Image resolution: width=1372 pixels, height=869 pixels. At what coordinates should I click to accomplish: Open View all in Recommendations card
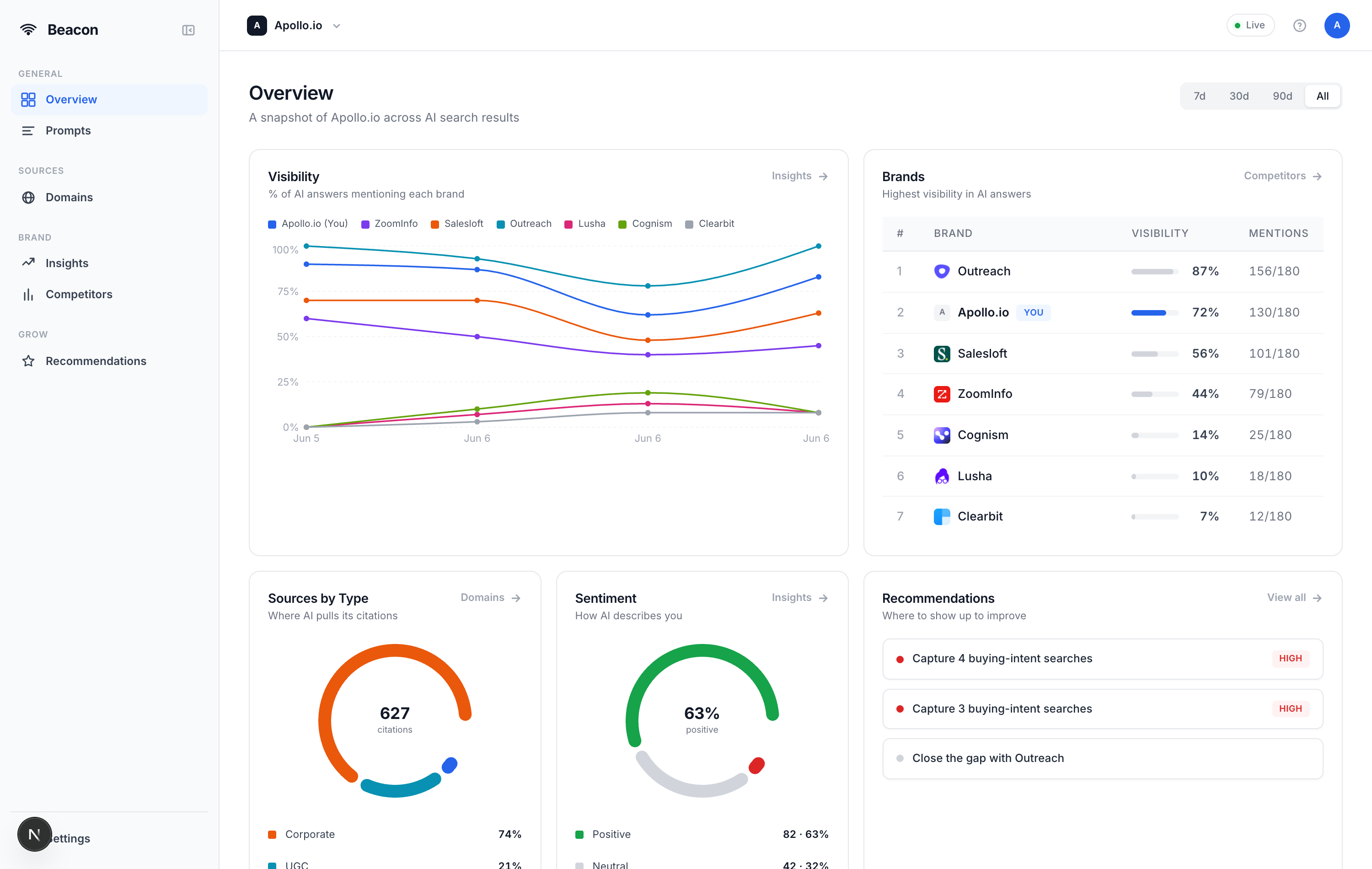[x=1294, y=598]
